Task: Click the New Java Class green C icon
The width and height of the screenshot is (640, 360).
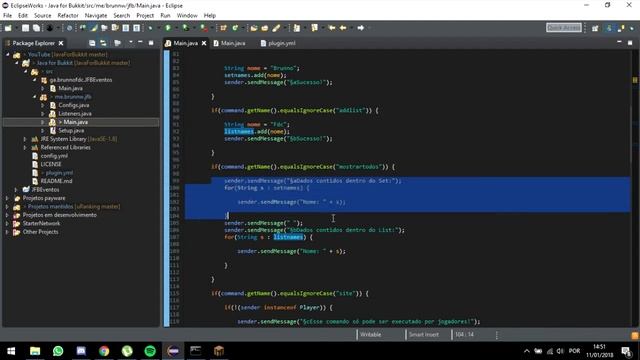Action: tap(235, 28)
